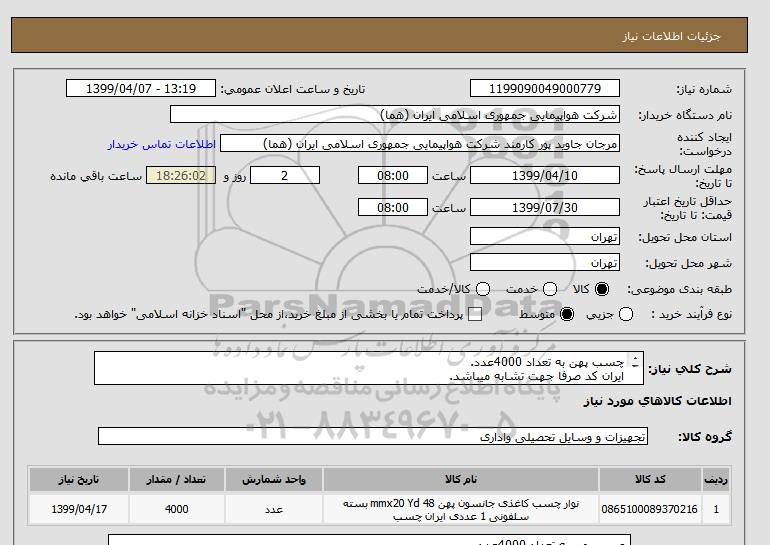Click the remaining days field showing 2
Image resolution: width=770 pixels, height=545 pixels.
click(x=285, y=175)
